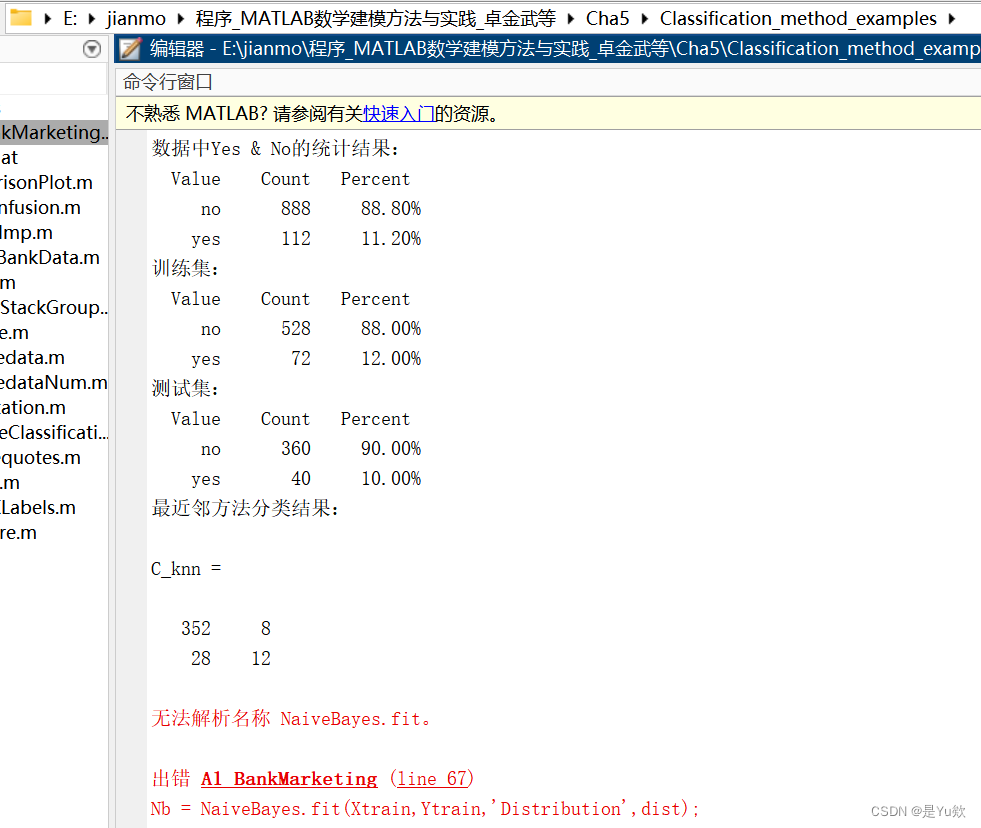Select Classification_method_examples in address path
The image size is (981, 828).
(798, 19)
